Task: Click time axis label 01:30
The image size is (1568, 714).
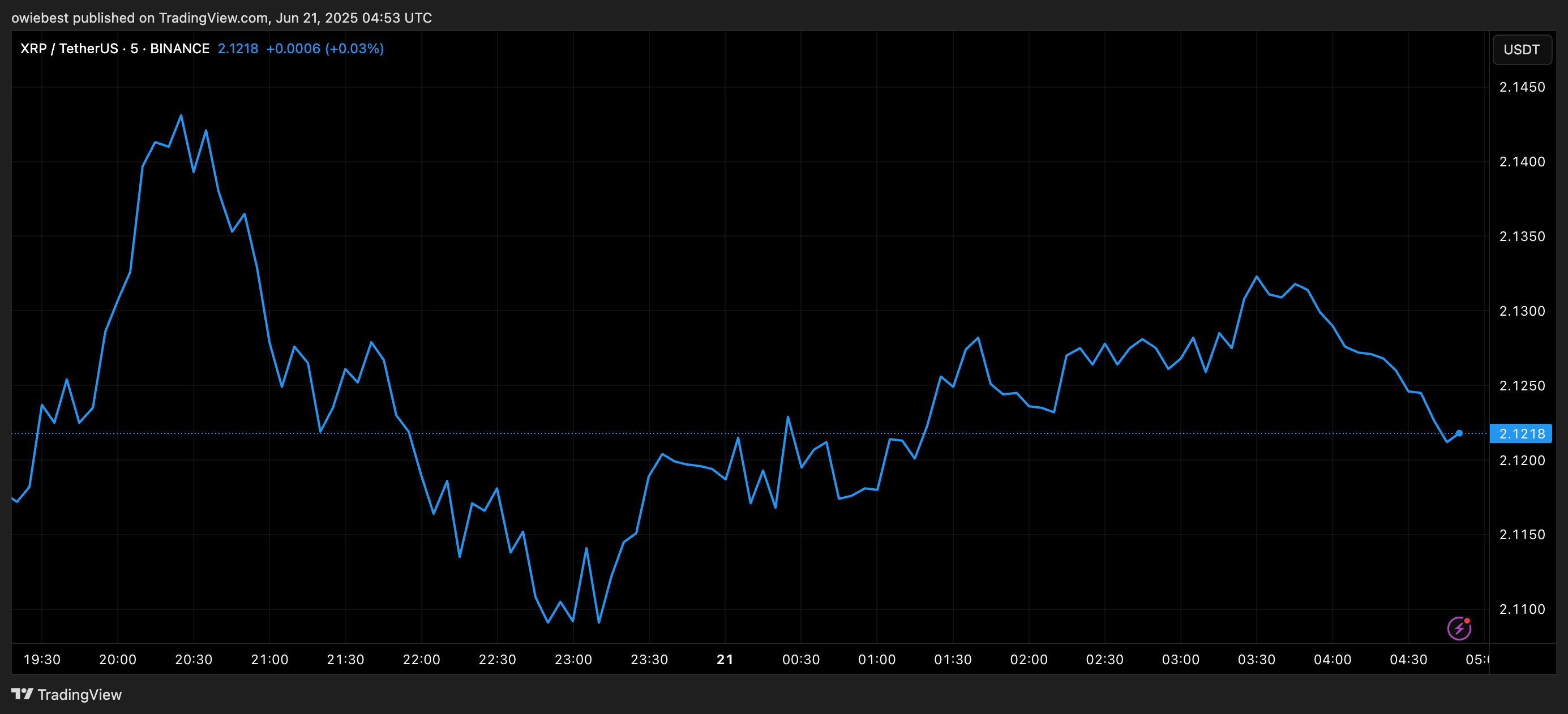Action: coord(953,660)
